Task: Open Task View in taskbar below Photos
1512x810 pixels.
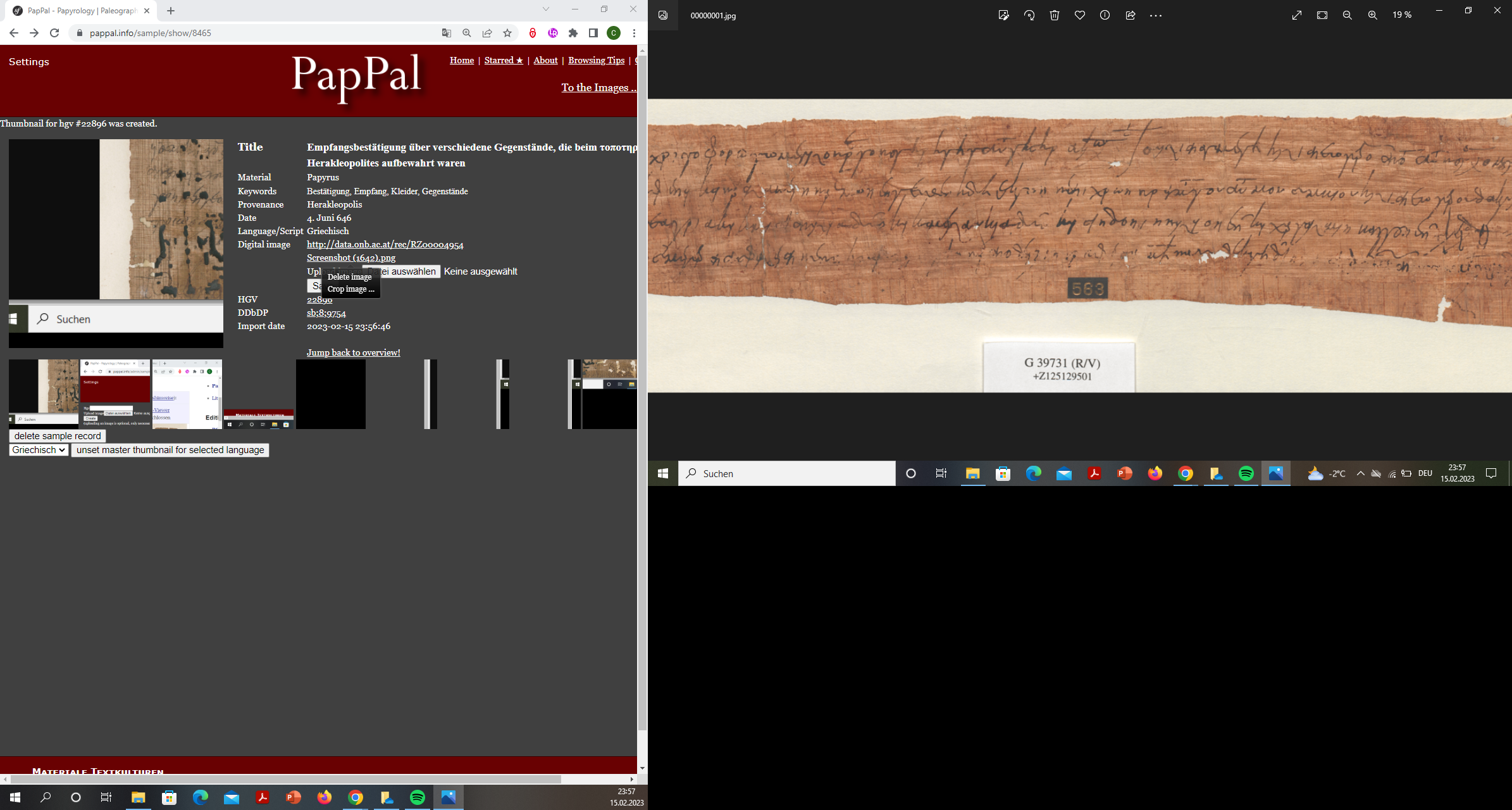Action: click(941, 473)
